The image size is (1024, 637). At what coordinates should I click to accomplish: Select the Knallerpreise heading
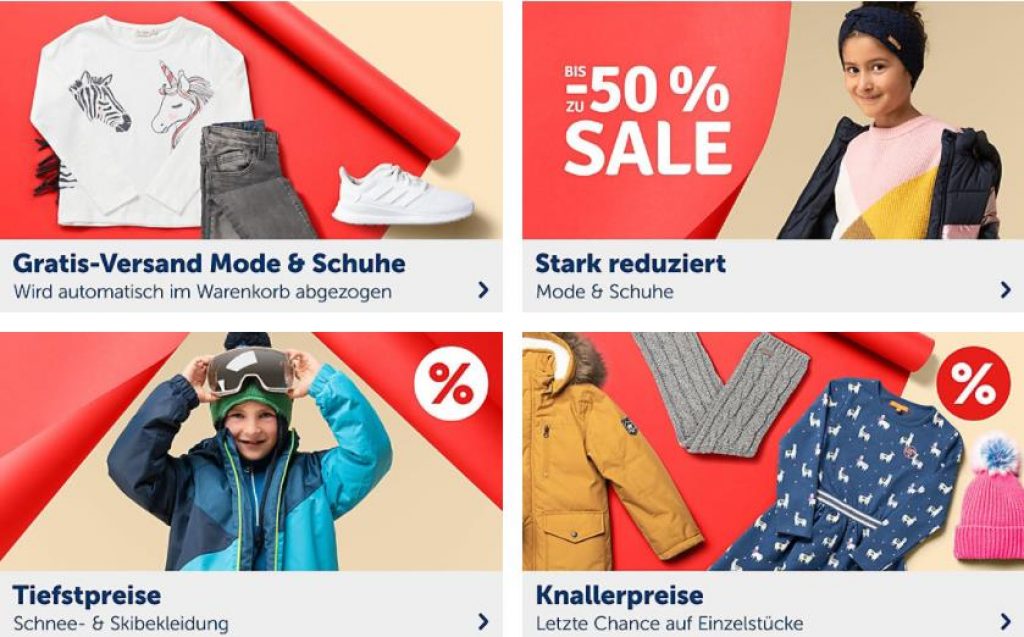point(619,595)
